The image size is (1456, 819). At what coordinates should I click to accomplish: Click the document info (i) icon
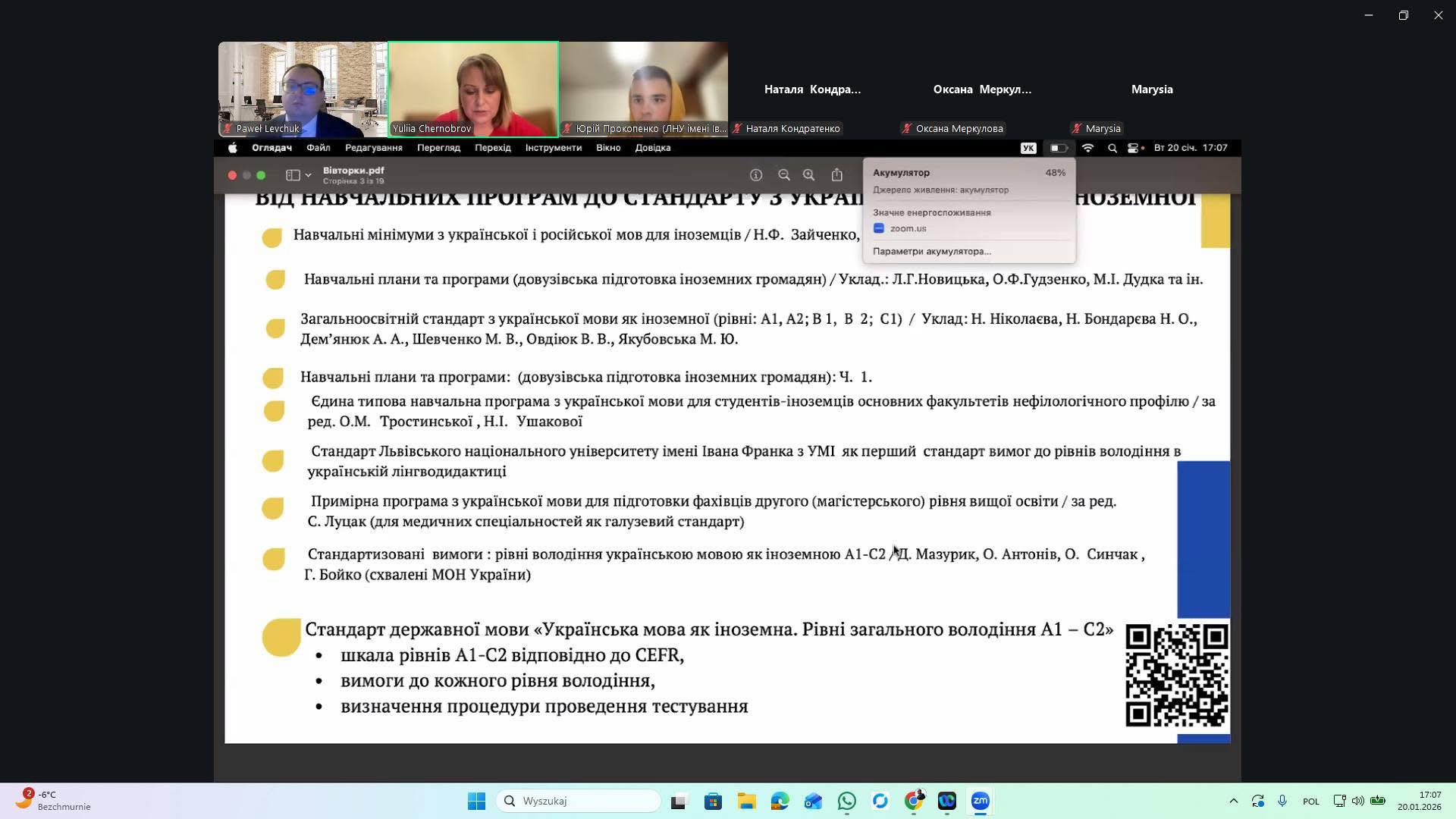[756, 175]
